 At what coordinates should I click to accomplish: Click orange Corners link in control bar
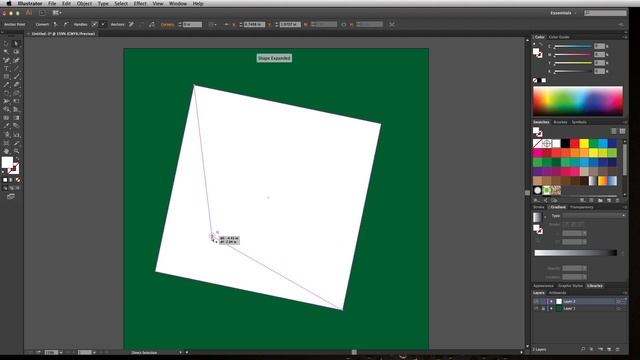(x=167, y=24)
